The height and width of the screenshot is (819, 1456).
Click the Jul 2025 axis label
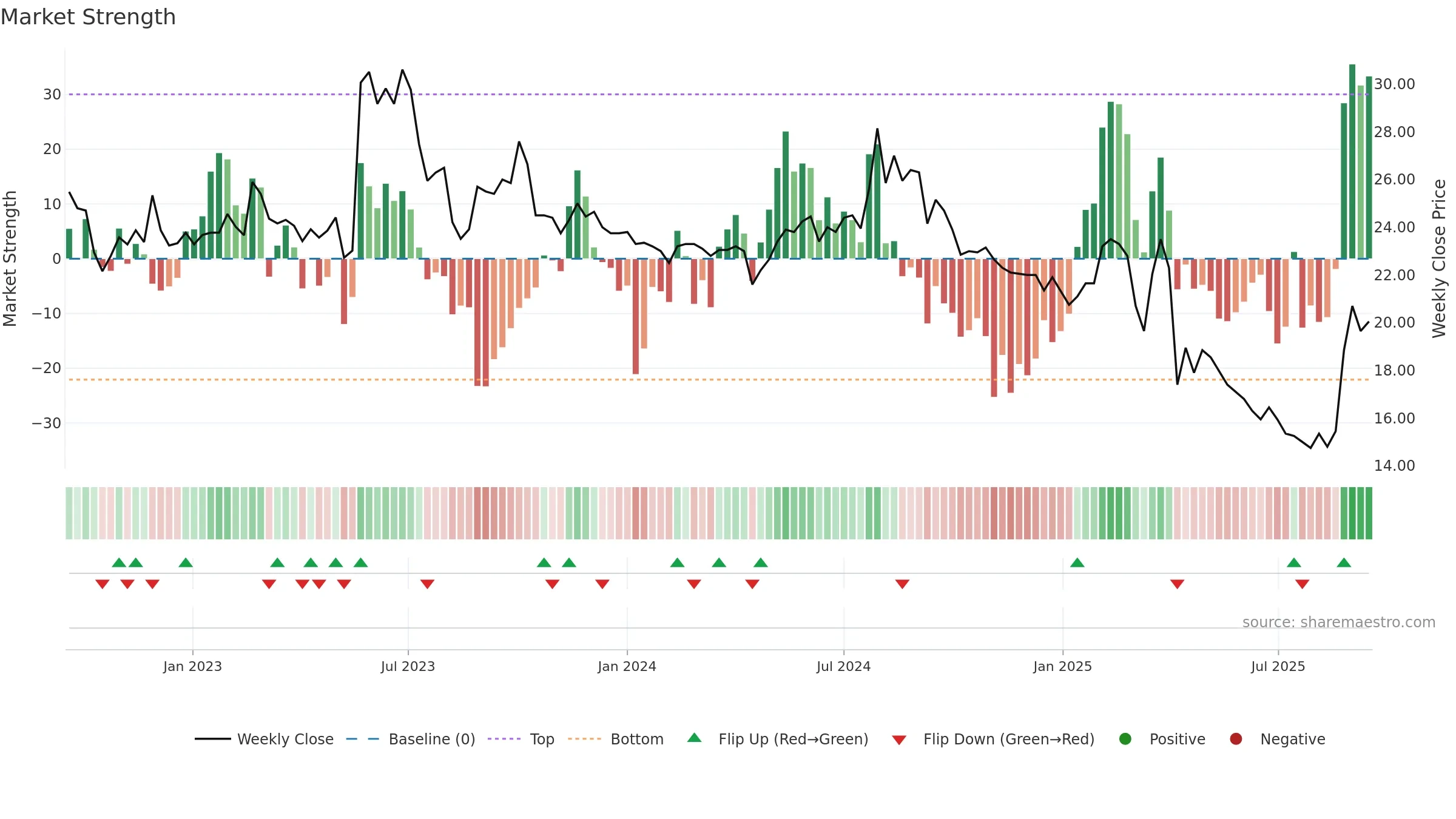tap(1278, 667)
